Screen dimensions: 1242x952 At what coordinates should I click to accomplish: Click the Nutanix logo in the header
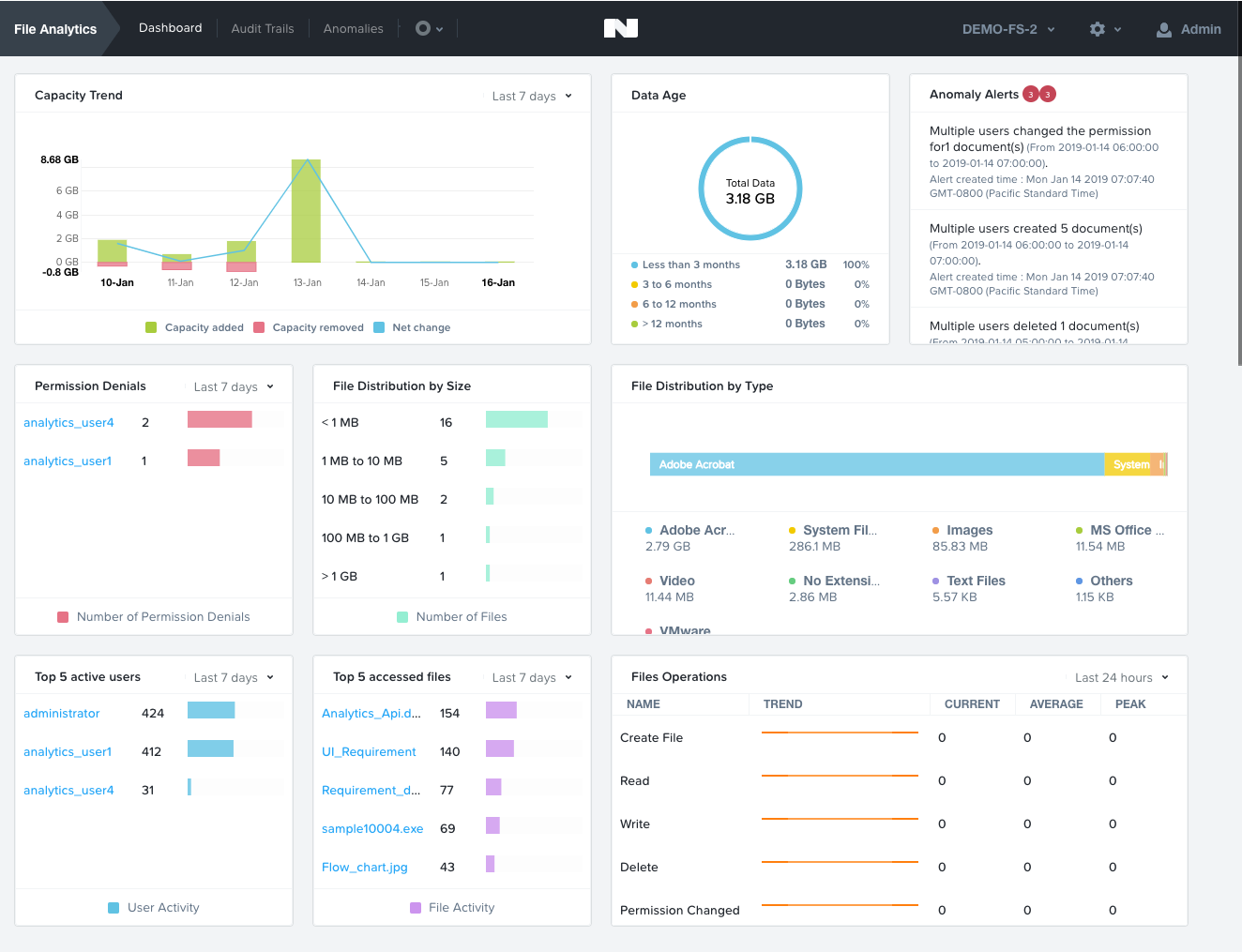tap(620, 28)
